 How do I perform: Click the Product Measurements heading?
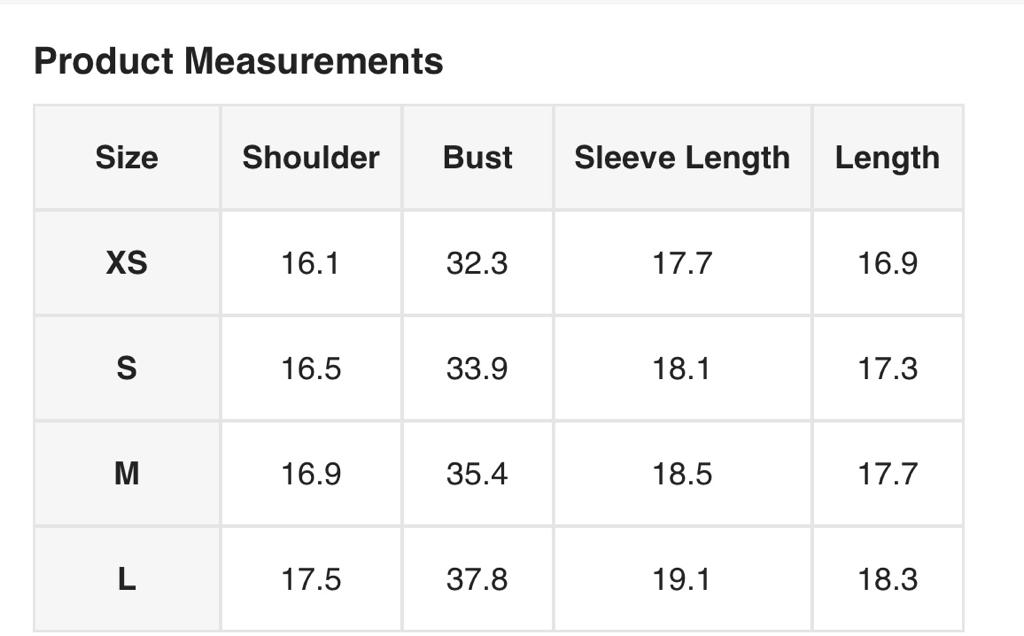coord(238,61)
